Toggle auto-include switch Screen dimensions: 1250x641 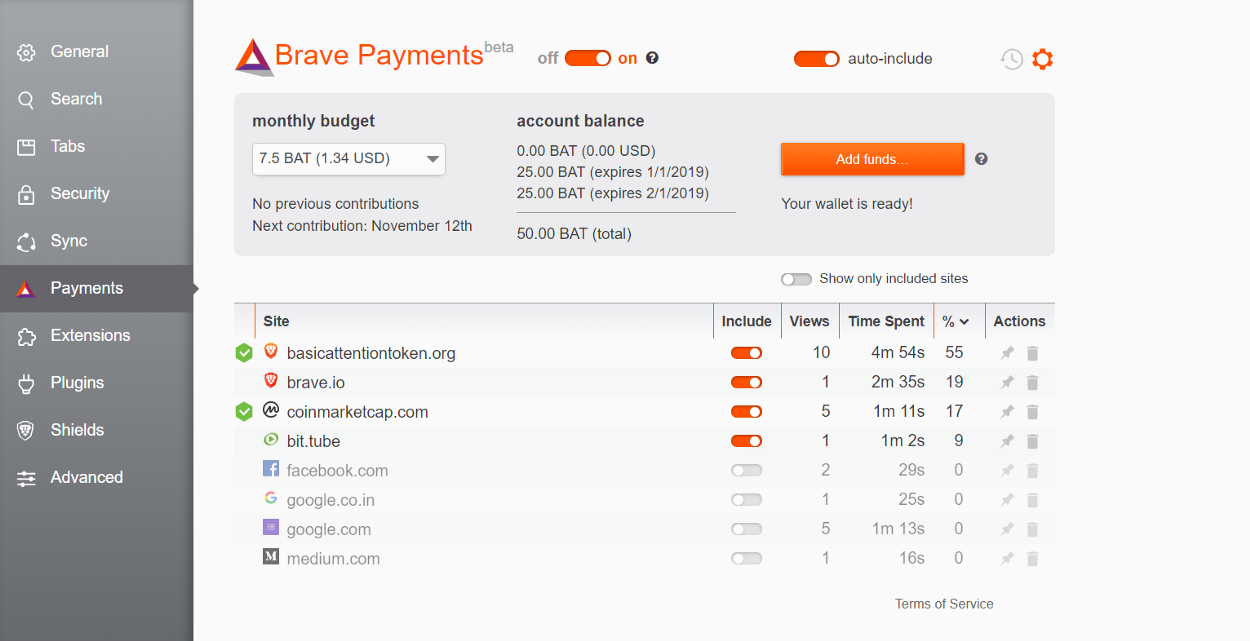pos(817,59)
